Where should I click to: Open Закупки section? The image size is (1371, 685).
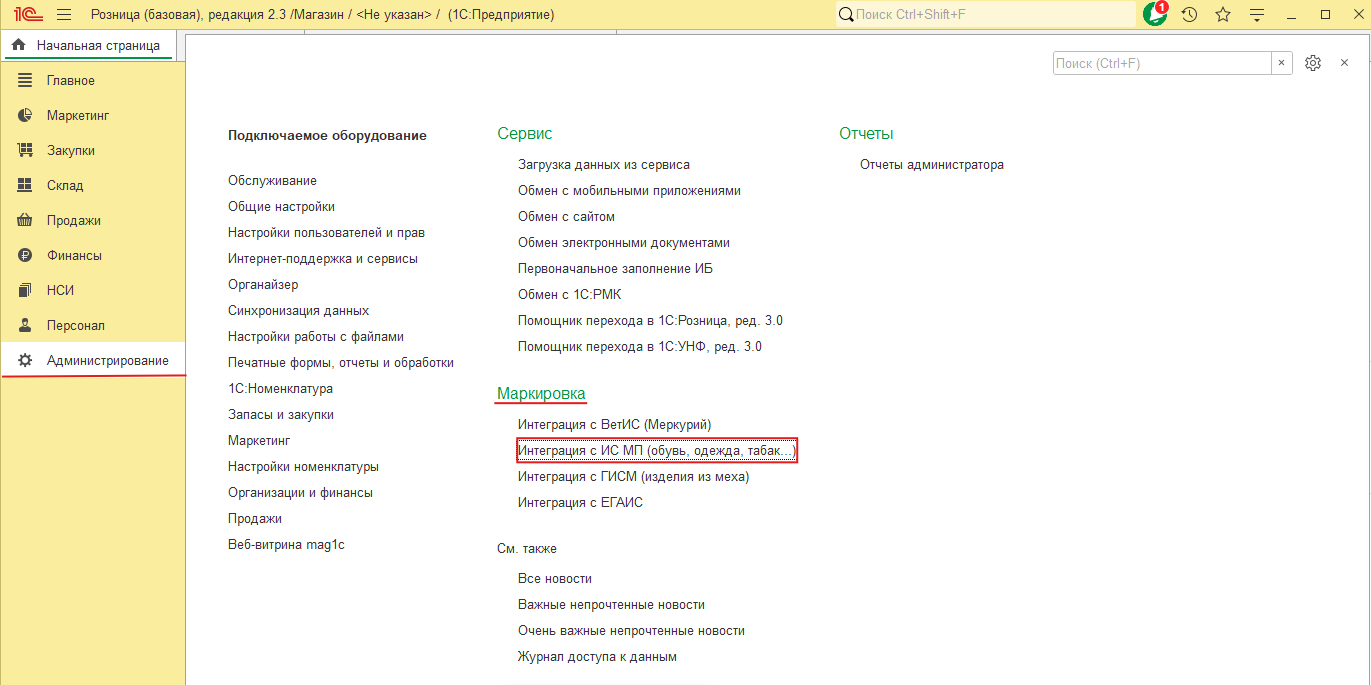click(92, 150)
